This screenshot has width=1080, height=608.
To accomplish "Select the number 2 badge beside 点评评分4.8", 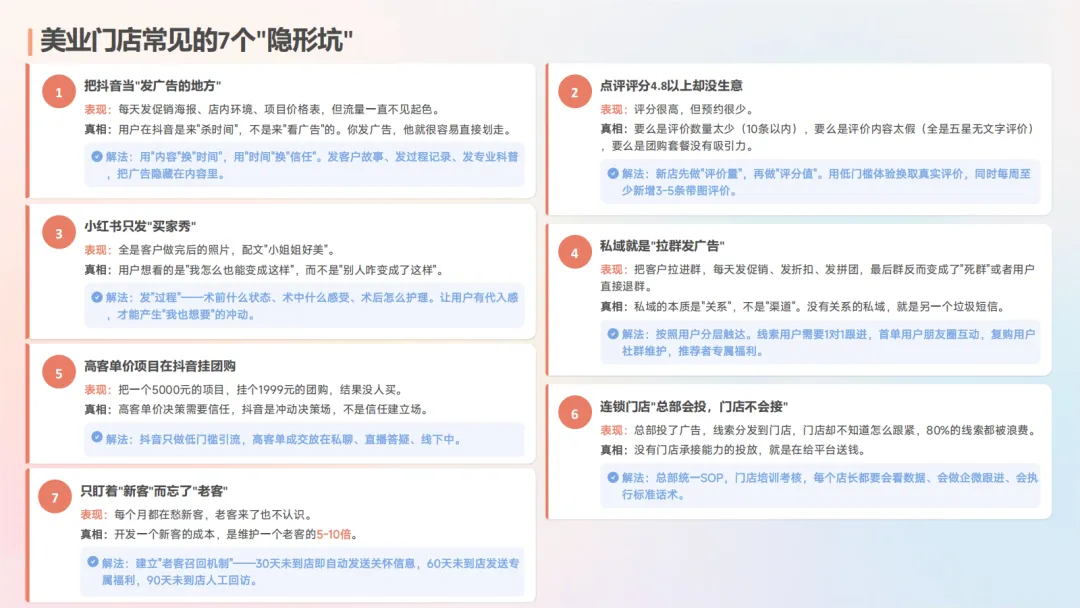I will [x=575, y=91].
